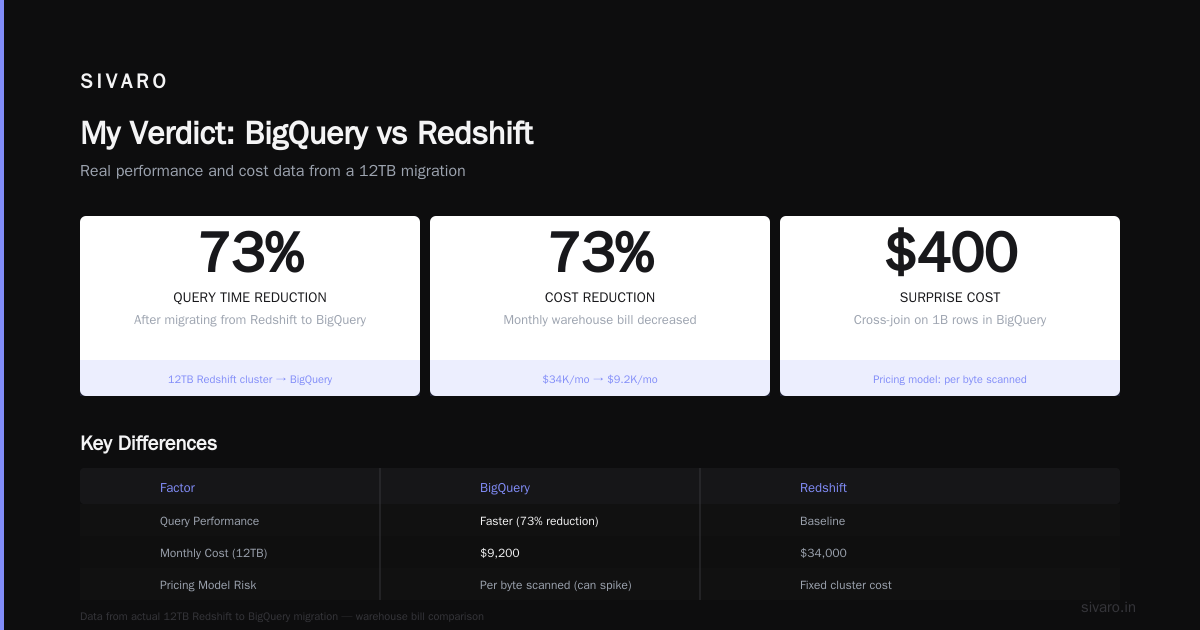Click the 'Fixed cluster cost' cell

click(x=846, y=585)
